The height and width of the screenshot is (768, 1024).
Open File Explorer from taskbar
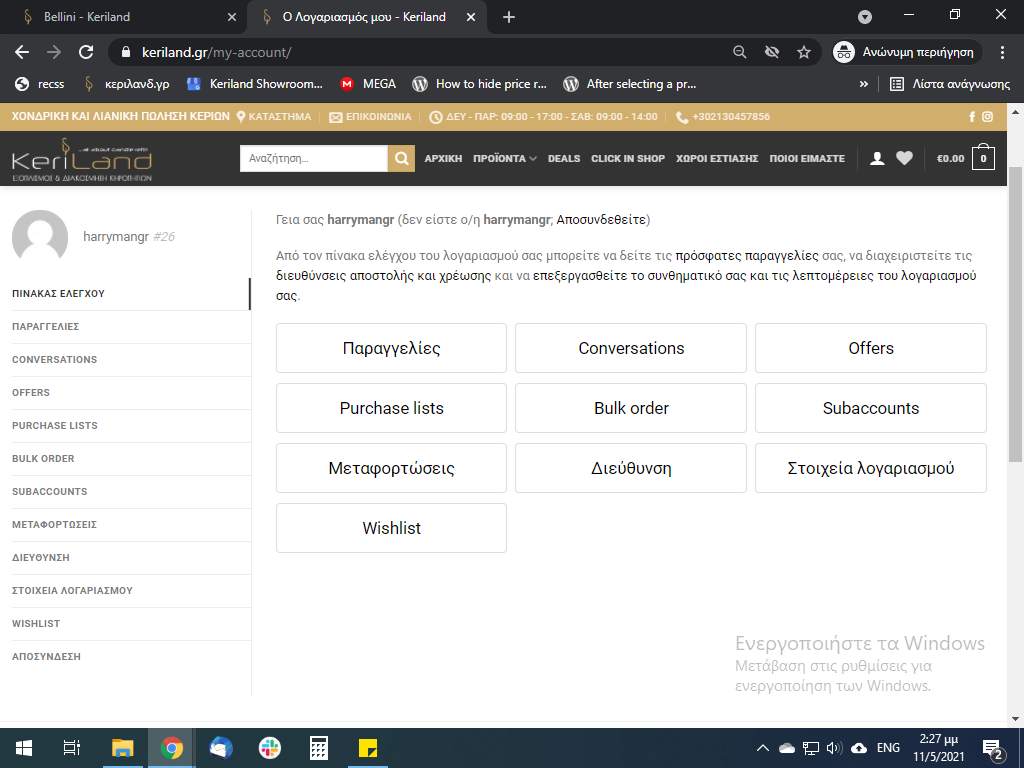click(122, 748)
